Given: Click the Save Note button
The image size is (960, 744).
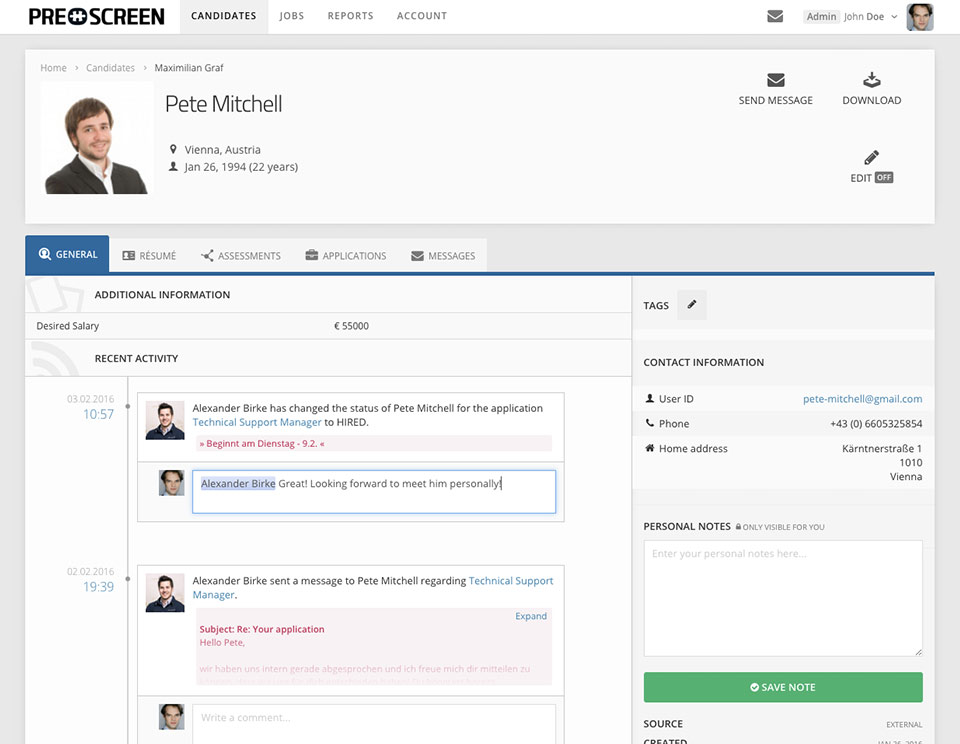Looking at the screenshot, I should coord(782,687).
